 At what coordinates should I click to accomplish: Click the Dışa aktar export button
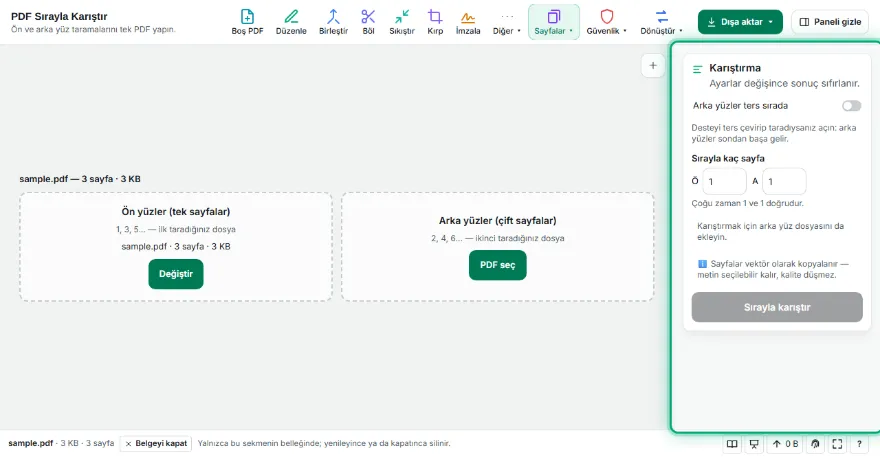(x=740, y=22)
